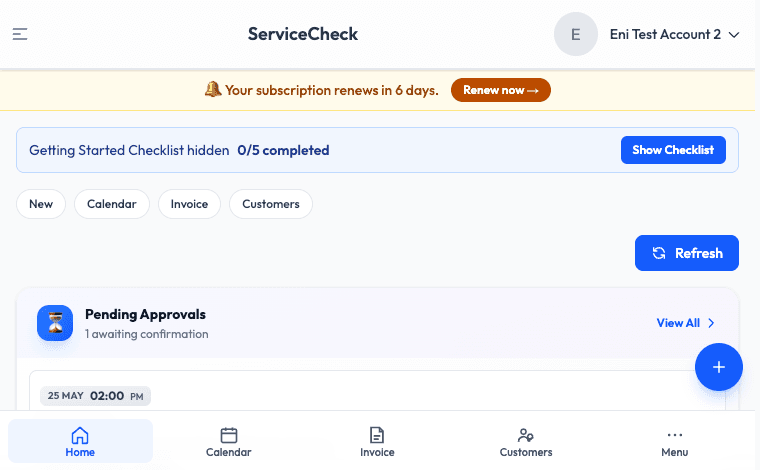Open Calendar tab in bottom navigation
The width and height of the screenshot is (760, 470).
pos(228,442)
